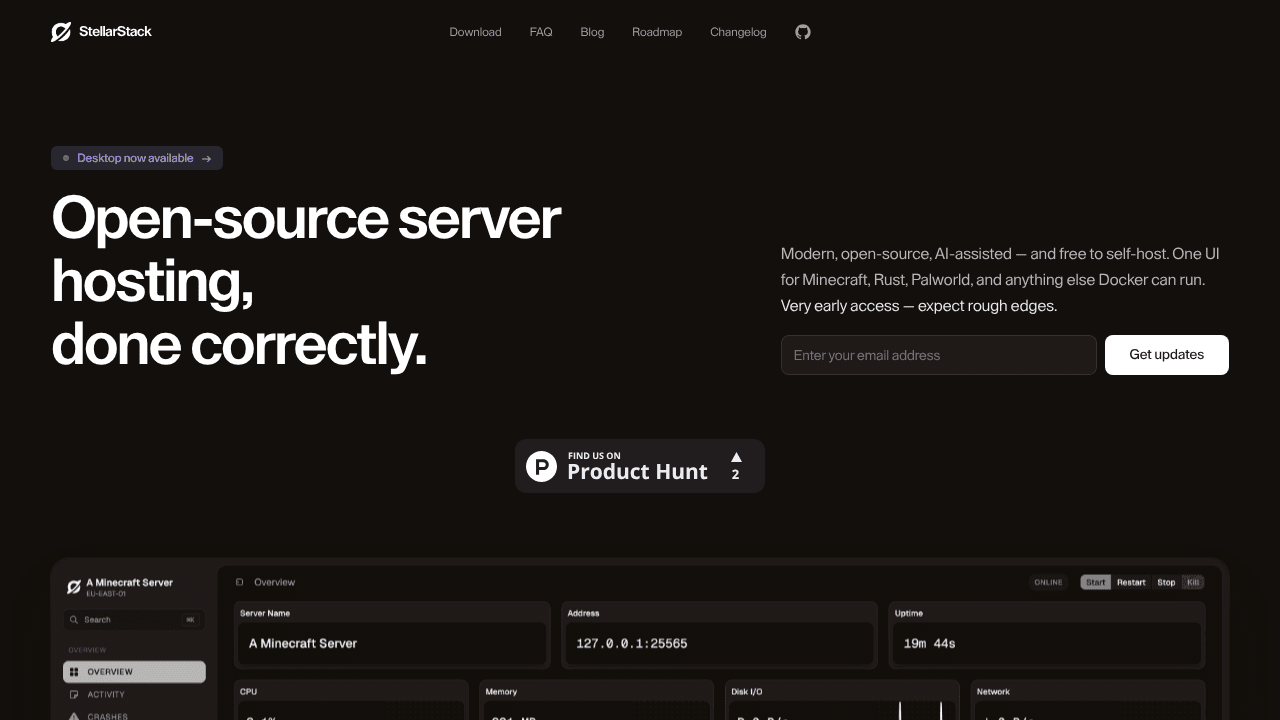This screenshot has width=1280, height=720.
Task: Open the Blog link
Action: tap(592, 32)
